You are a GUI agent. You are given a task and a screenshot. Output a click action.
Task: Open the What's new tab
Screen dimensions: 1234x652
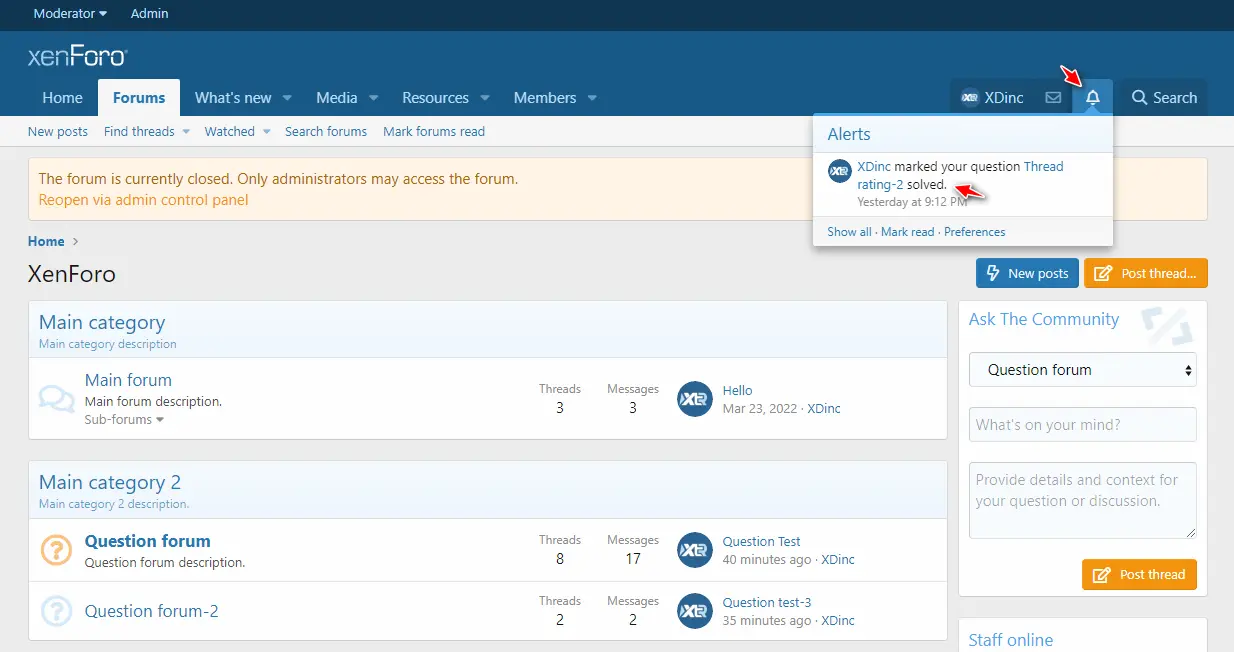pos(233,98)
